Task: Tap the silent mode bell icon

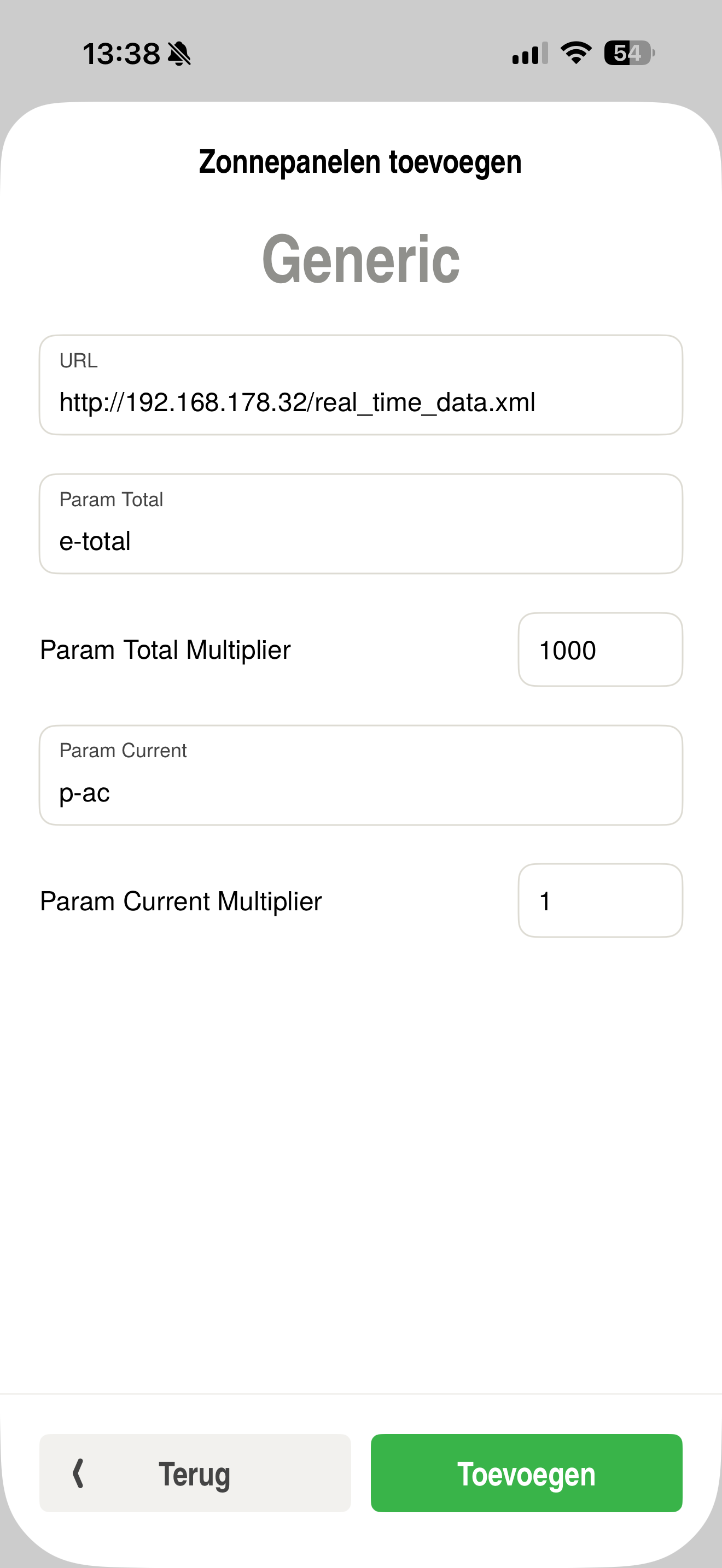Action: (179, 54)
